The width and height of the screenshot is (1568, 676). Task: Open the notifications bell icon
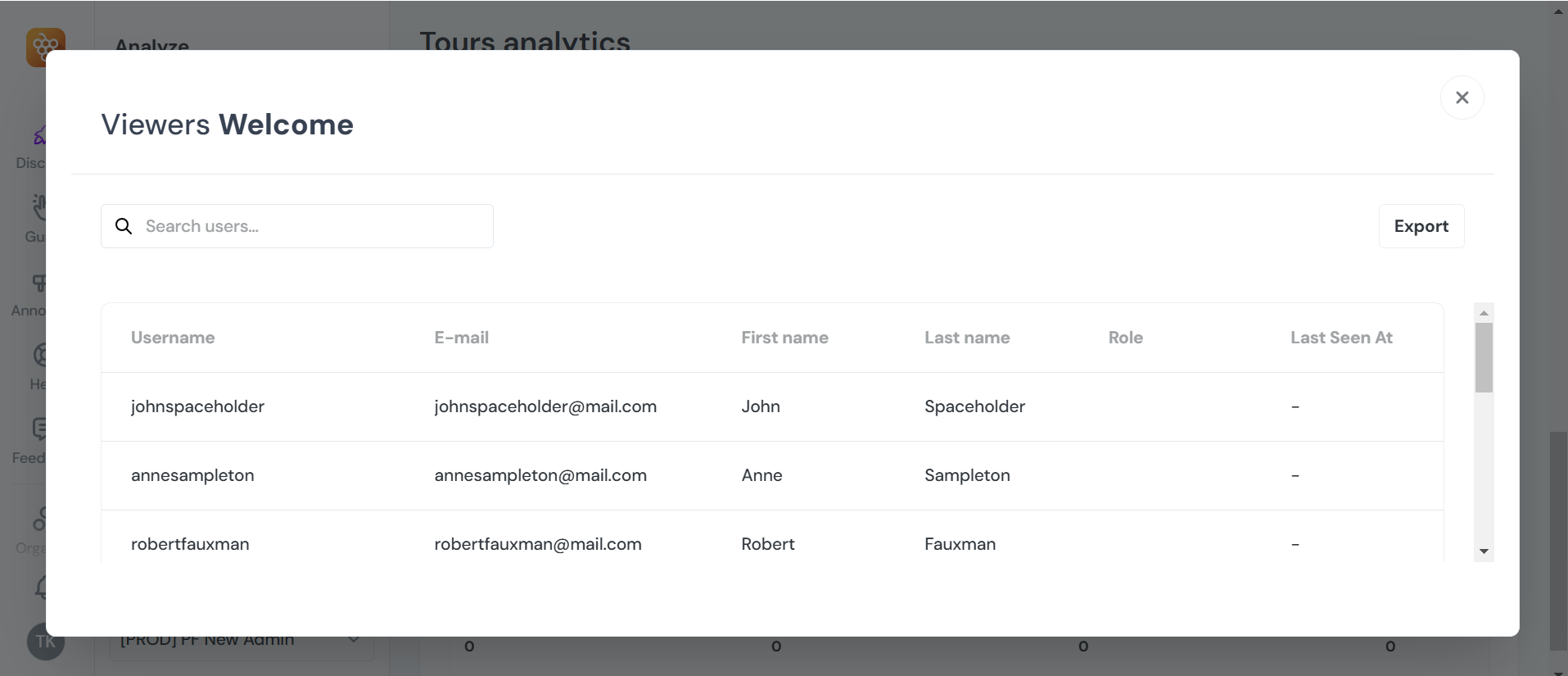click(x=39, y=587)
